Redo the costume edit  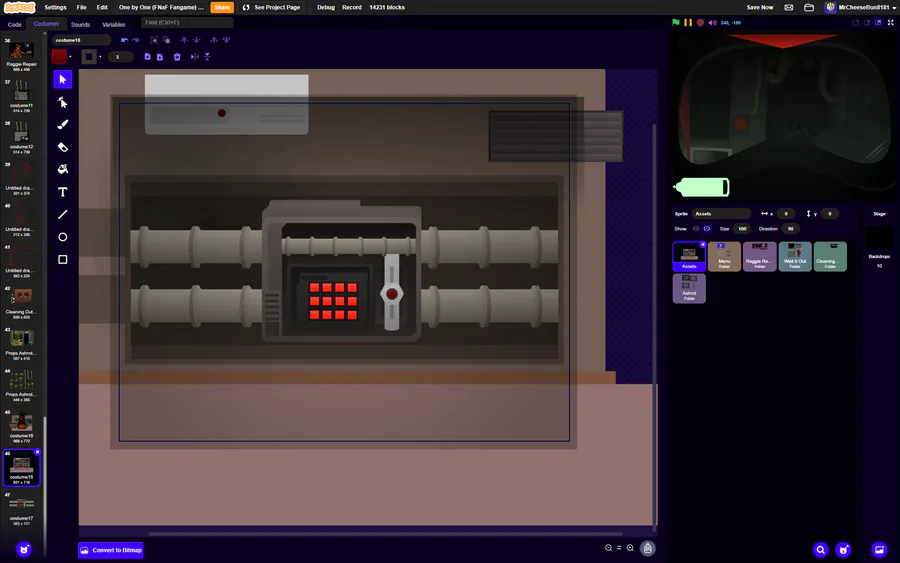tap(135, 40)
